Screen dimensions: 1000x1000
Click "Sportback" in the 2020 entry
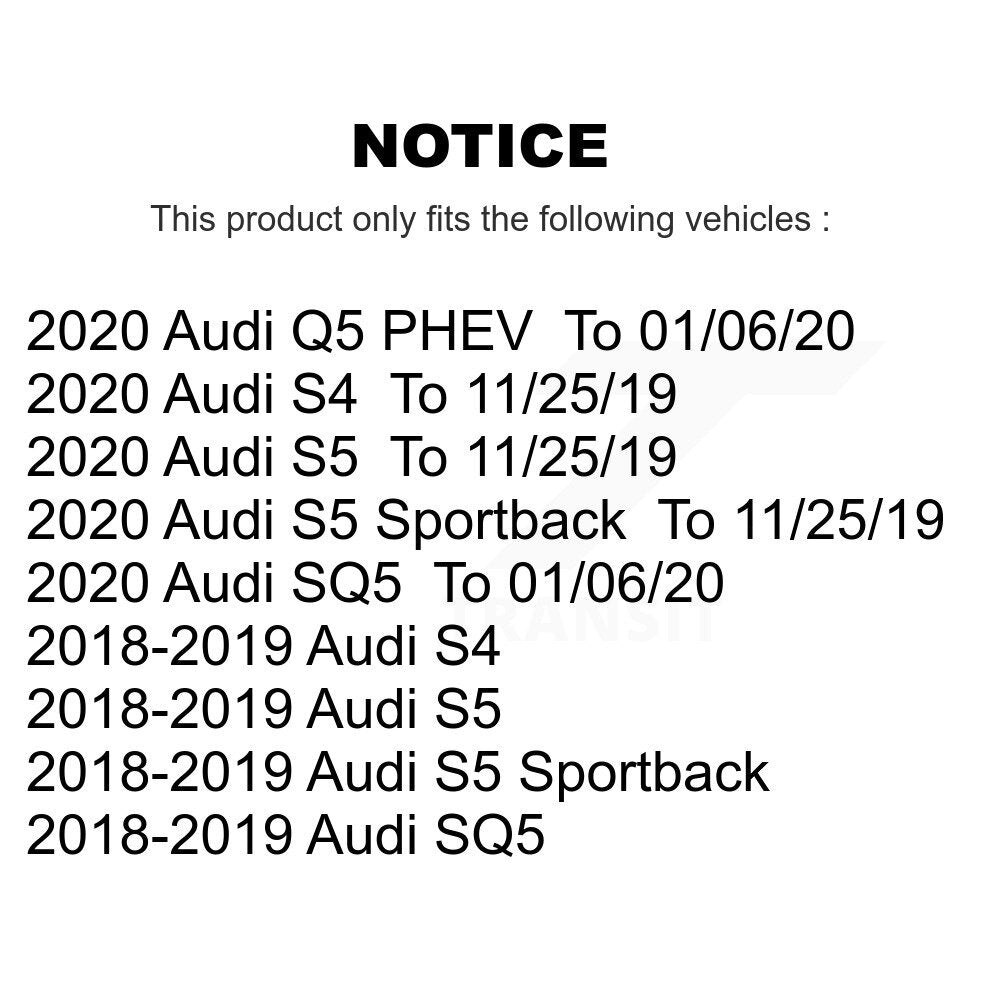pos(500,521)
